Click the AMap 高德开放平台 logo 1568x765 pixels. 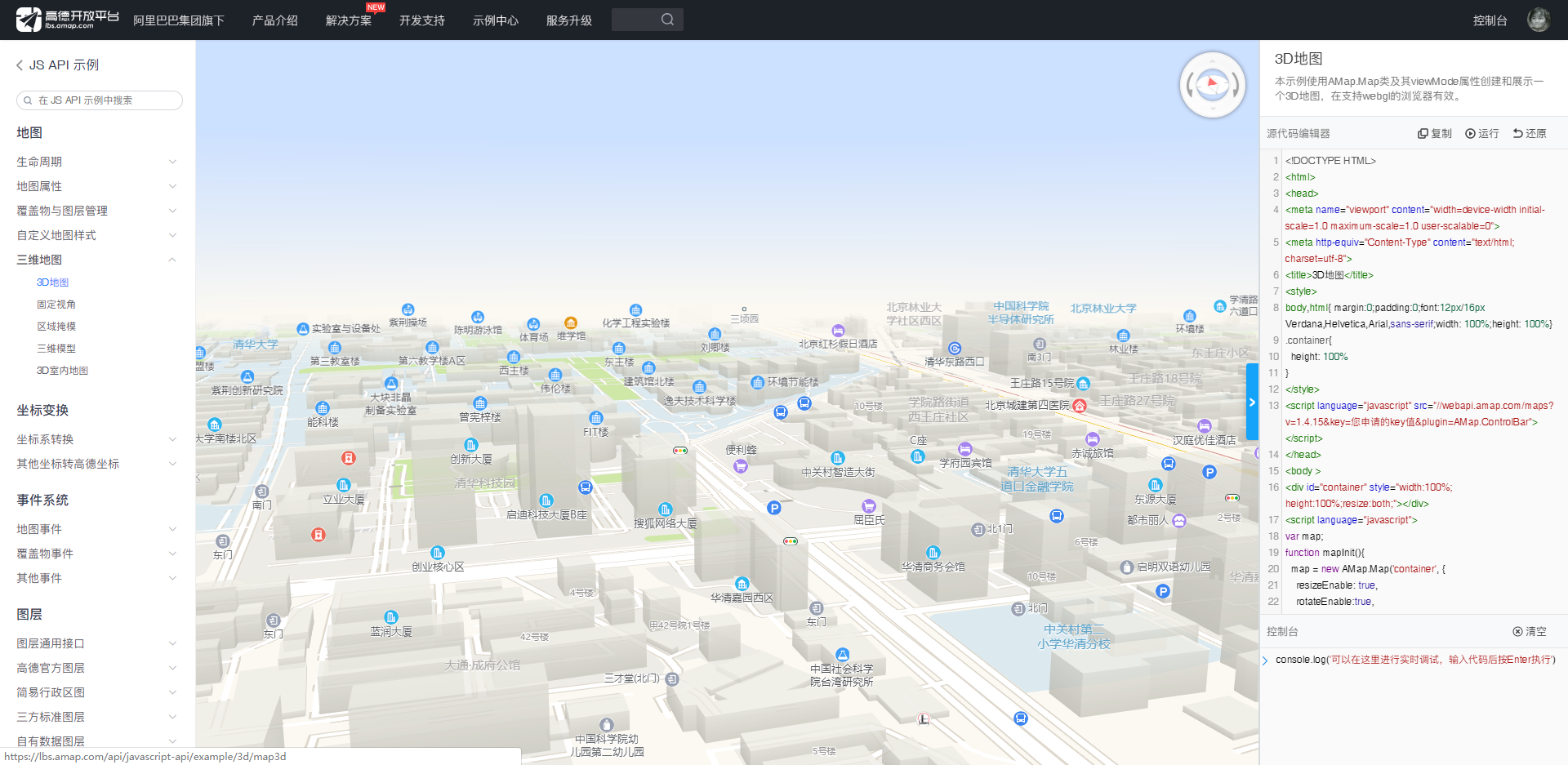point(68,20)
